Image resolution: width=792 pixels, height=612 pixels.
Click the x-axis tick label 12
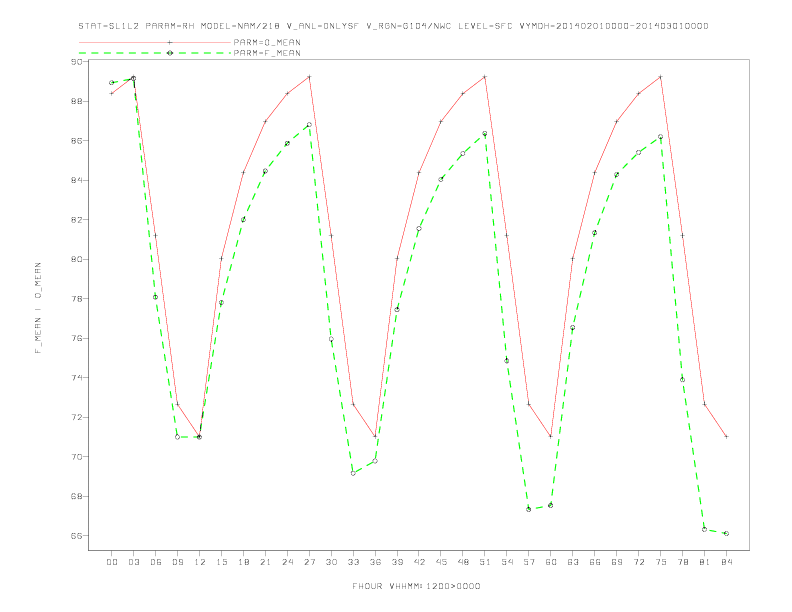[x=200, y=562]
